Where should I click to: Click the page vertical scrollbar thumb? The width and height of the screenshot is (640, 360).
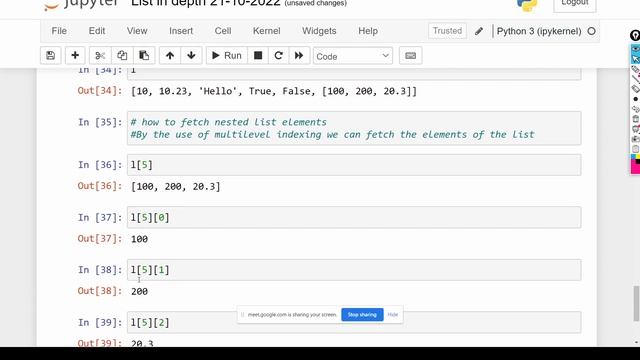click(x=636, y=304)
